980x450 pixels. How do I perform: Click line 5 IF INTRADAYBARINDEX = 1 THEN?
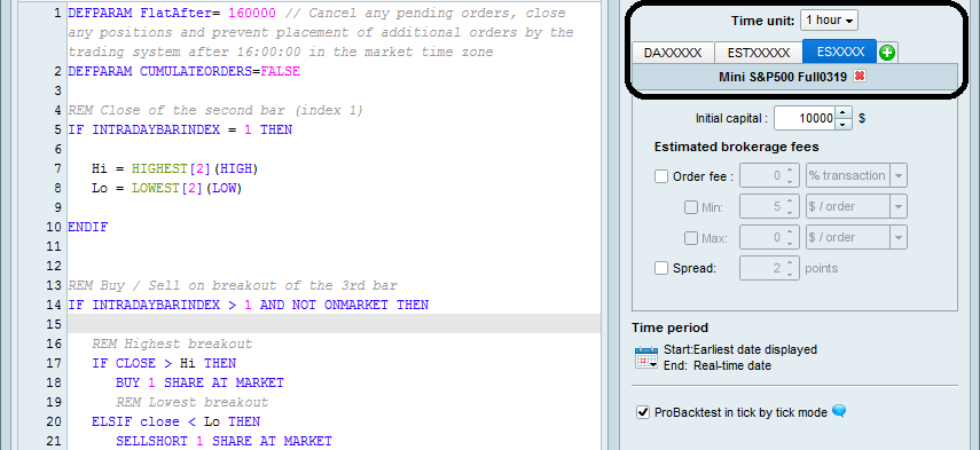[x=180, y=130]
